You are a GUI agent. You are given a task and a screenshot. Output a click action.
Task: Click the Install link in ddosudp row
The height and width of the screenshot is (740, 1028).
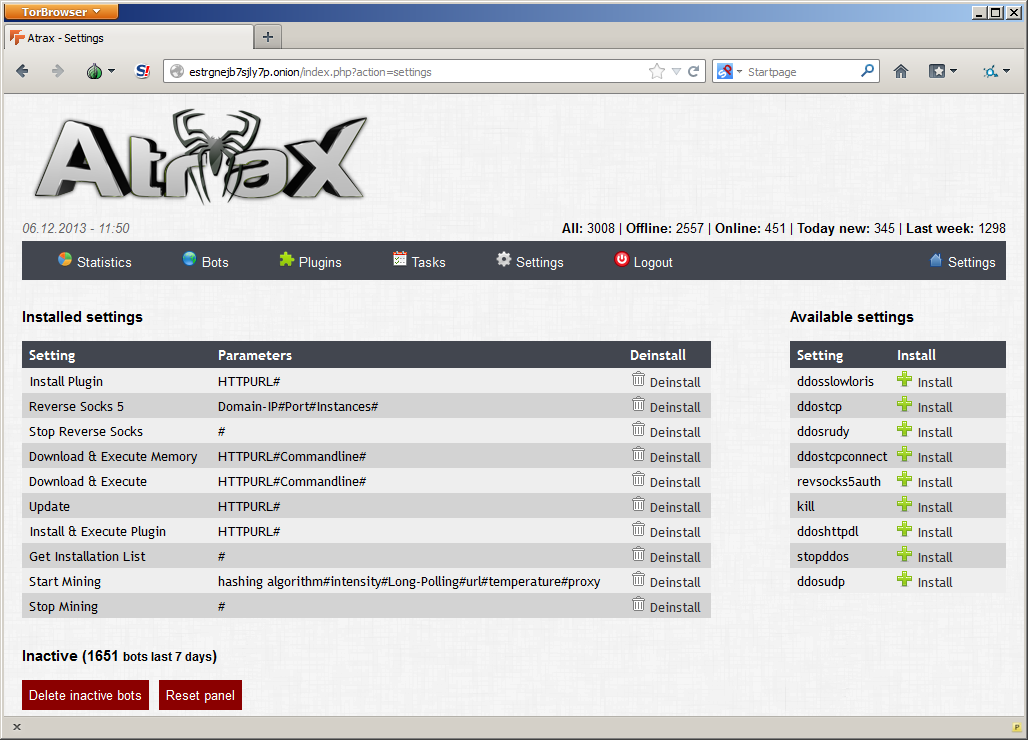click(935, 582)
